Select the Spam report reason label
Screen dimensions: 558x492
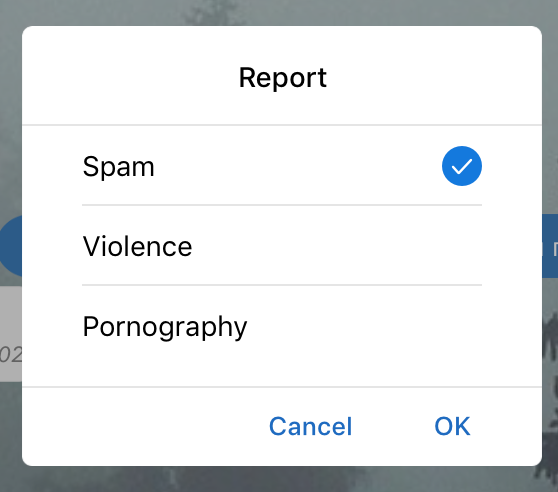pos(119,167)
